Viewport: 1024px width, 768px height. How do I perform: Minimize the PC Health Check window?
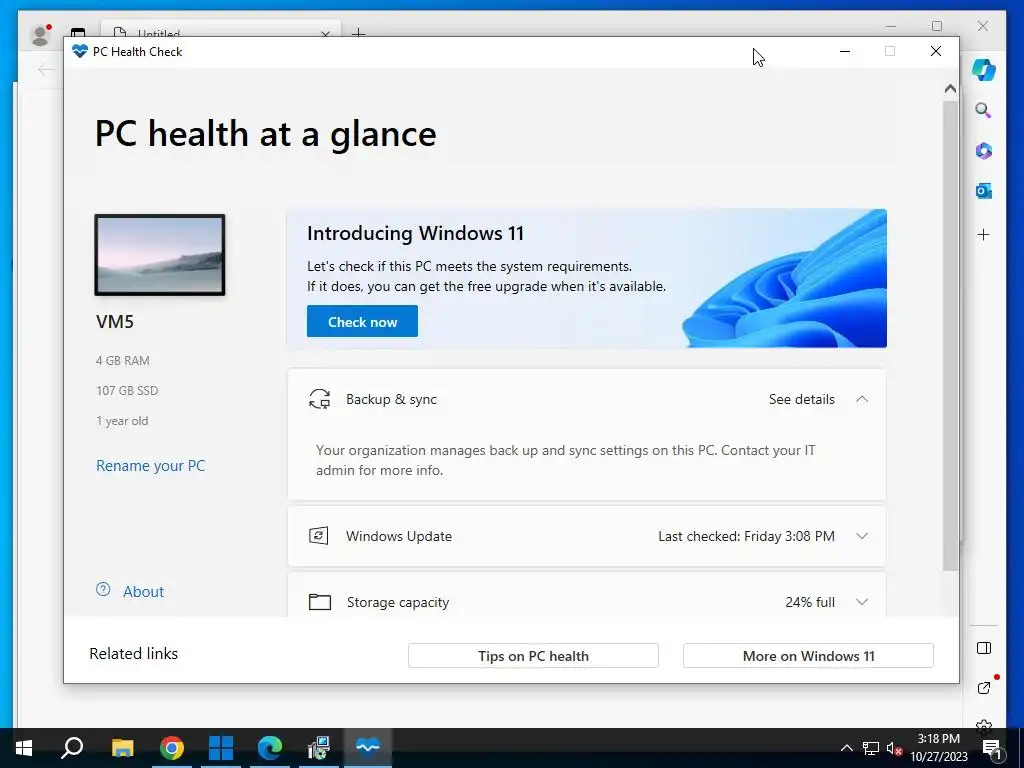tap(844, 51)
